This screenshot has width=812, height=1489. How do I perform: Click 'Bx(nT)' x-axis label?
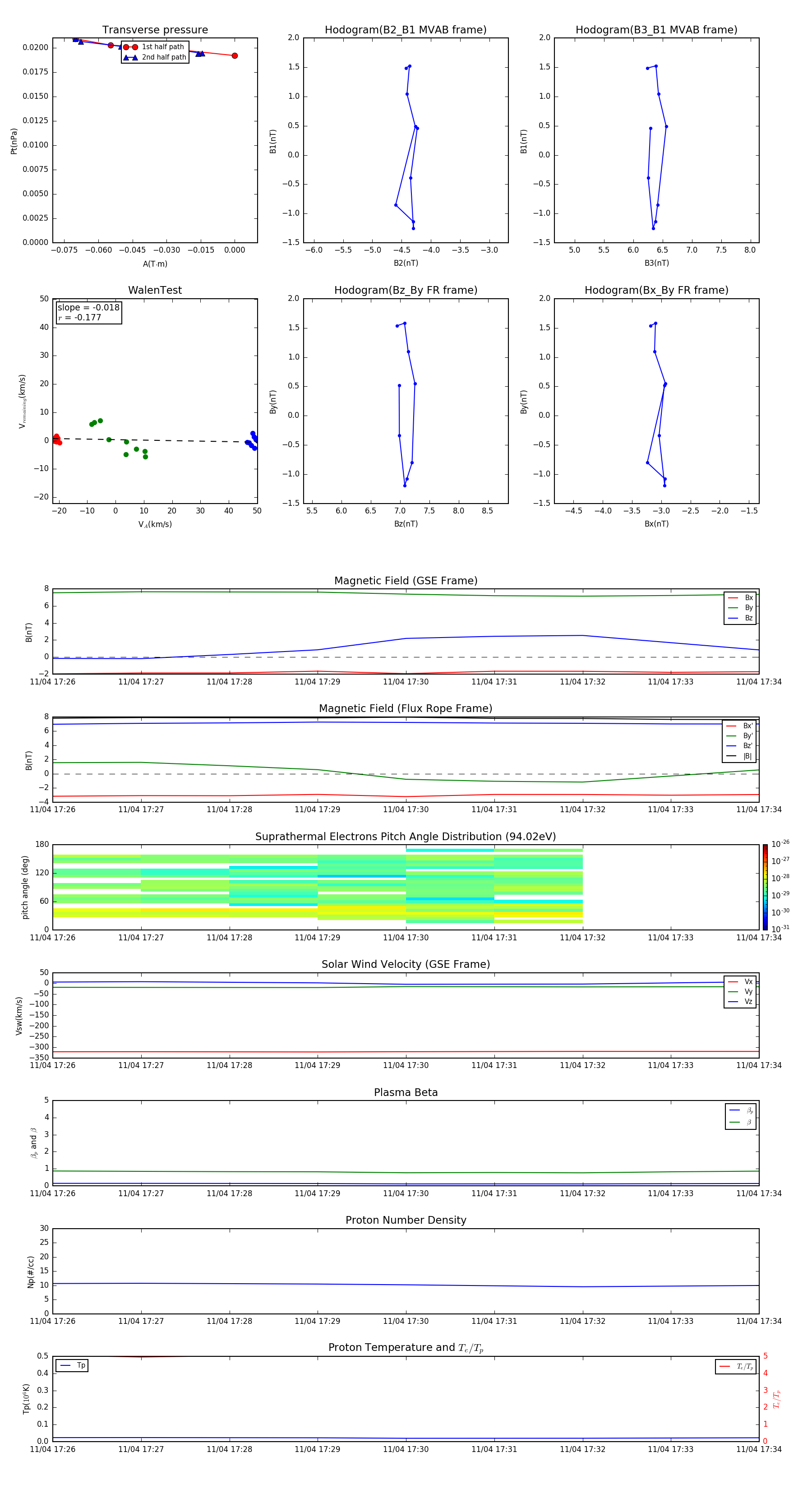656,524
